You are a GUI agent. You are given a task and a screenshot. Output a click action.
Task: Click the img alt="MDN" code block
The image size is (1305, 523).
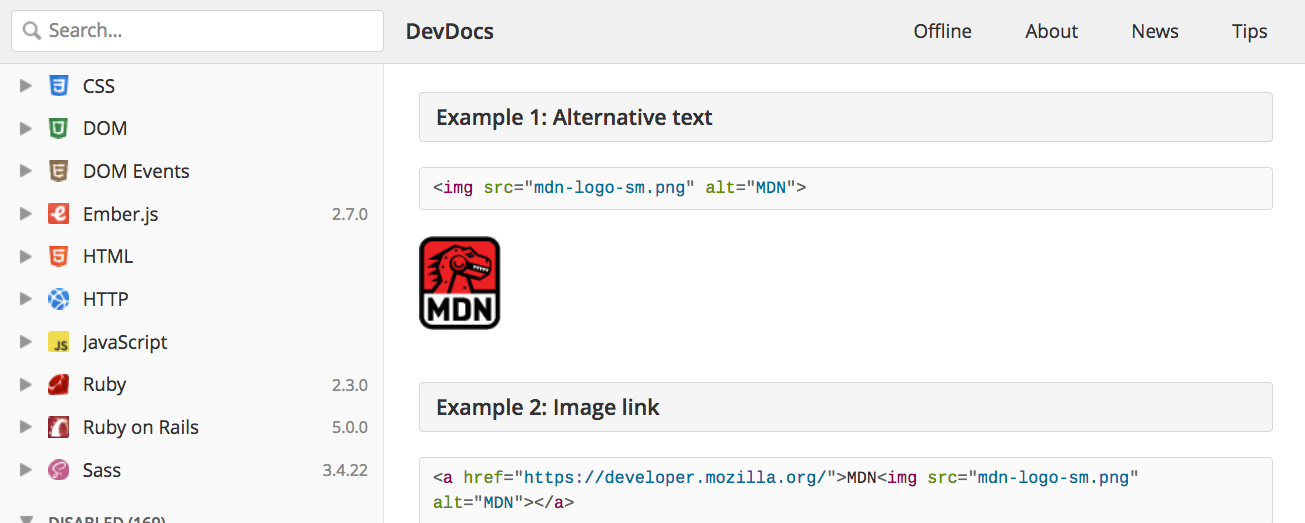[845, 188]
